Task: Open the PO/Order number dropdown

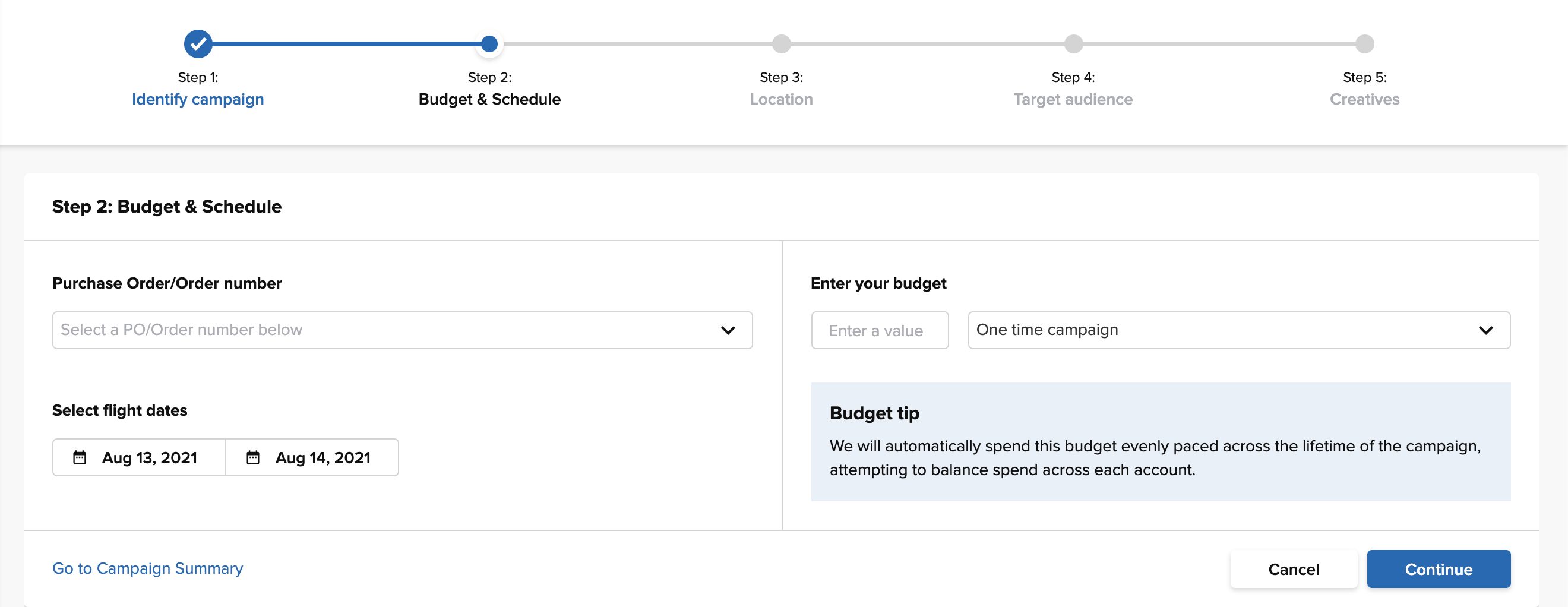Action: [x=402, y=330]
